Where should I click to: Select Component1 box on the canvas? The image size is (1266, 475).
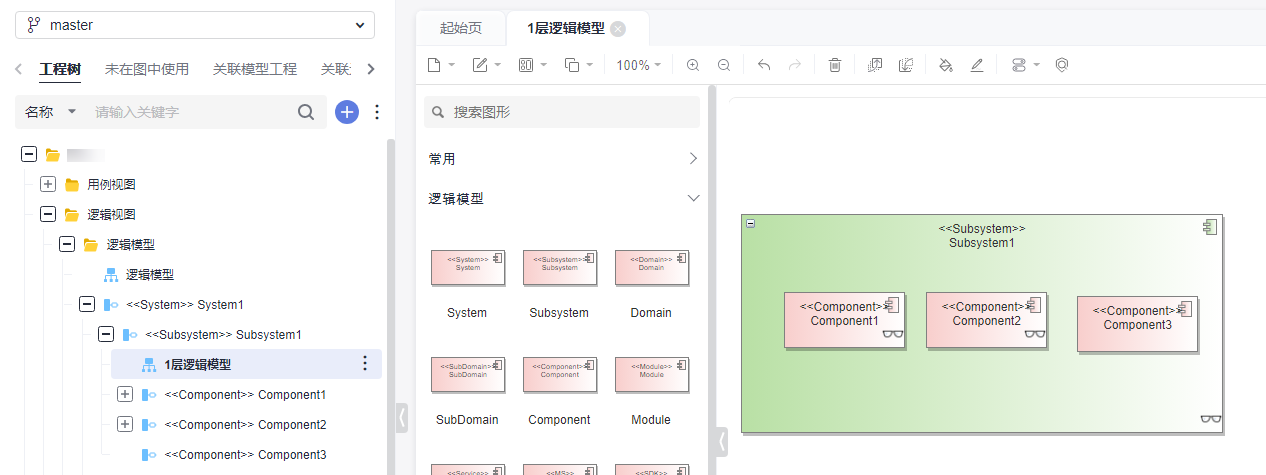click(845, 320)
